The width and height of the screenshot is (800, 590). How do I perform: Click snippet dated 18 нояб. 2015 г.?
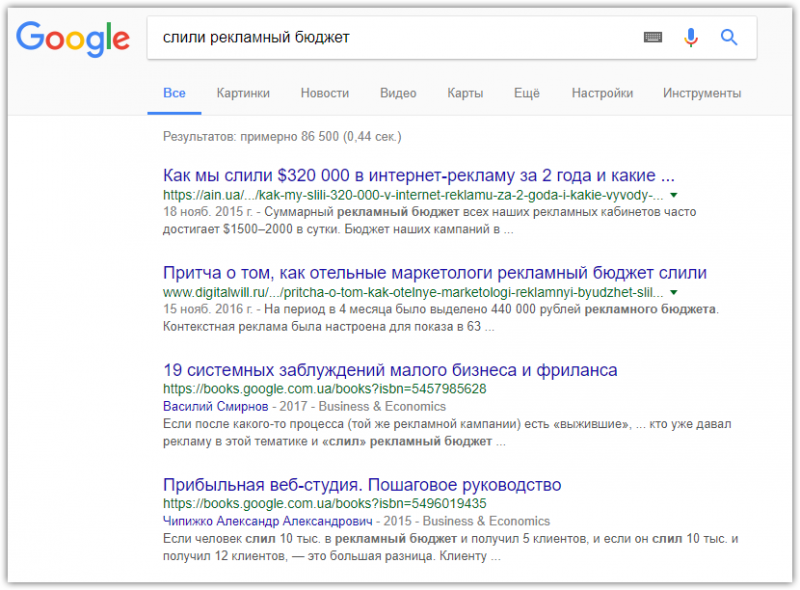tap(430, 220)
